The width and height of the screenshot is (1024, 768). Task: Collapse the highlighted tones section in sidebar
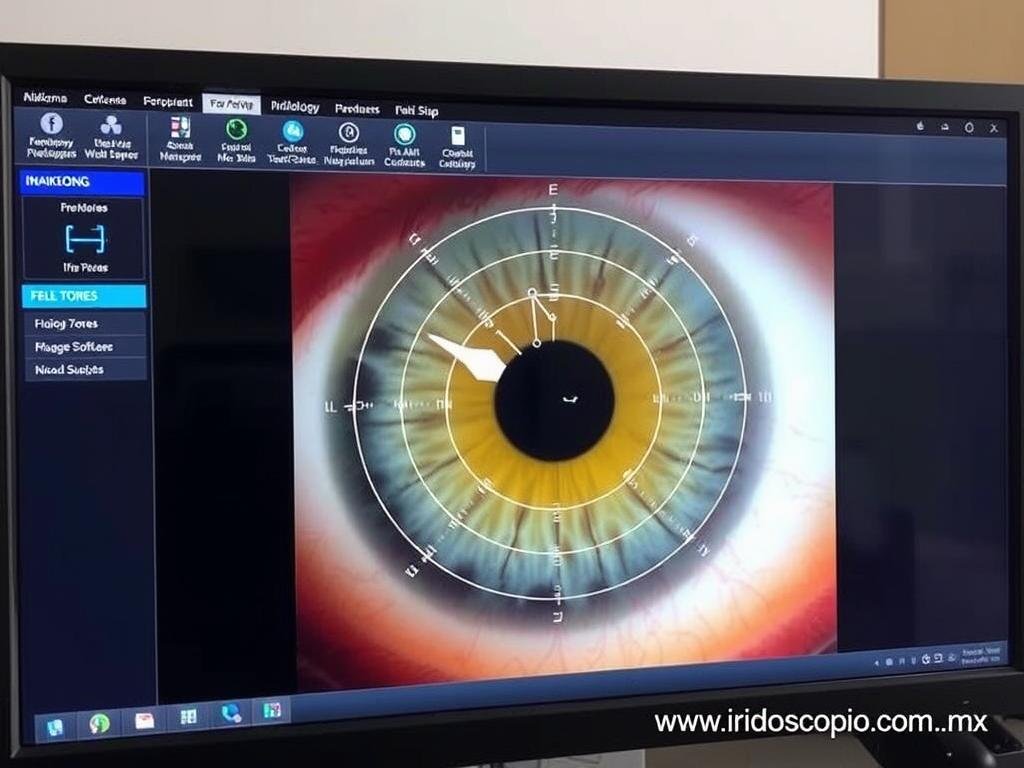[85, 296]
